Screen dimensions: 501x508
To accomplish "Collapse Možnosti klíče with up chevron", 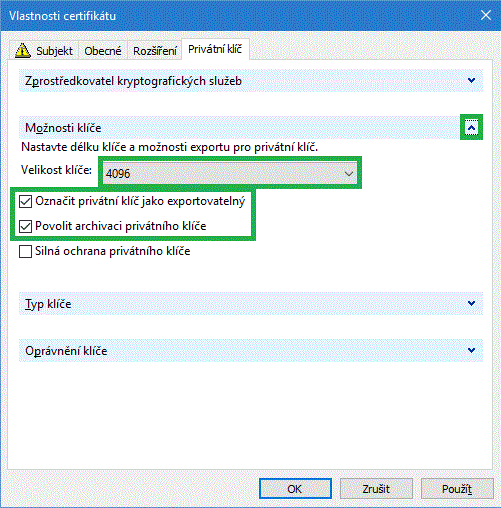I will click(x=471, y=128).
